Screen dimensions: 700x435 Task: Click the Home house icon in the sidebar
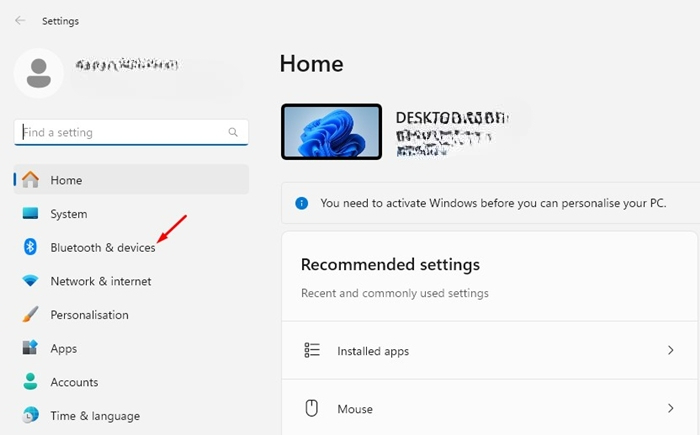30,180
